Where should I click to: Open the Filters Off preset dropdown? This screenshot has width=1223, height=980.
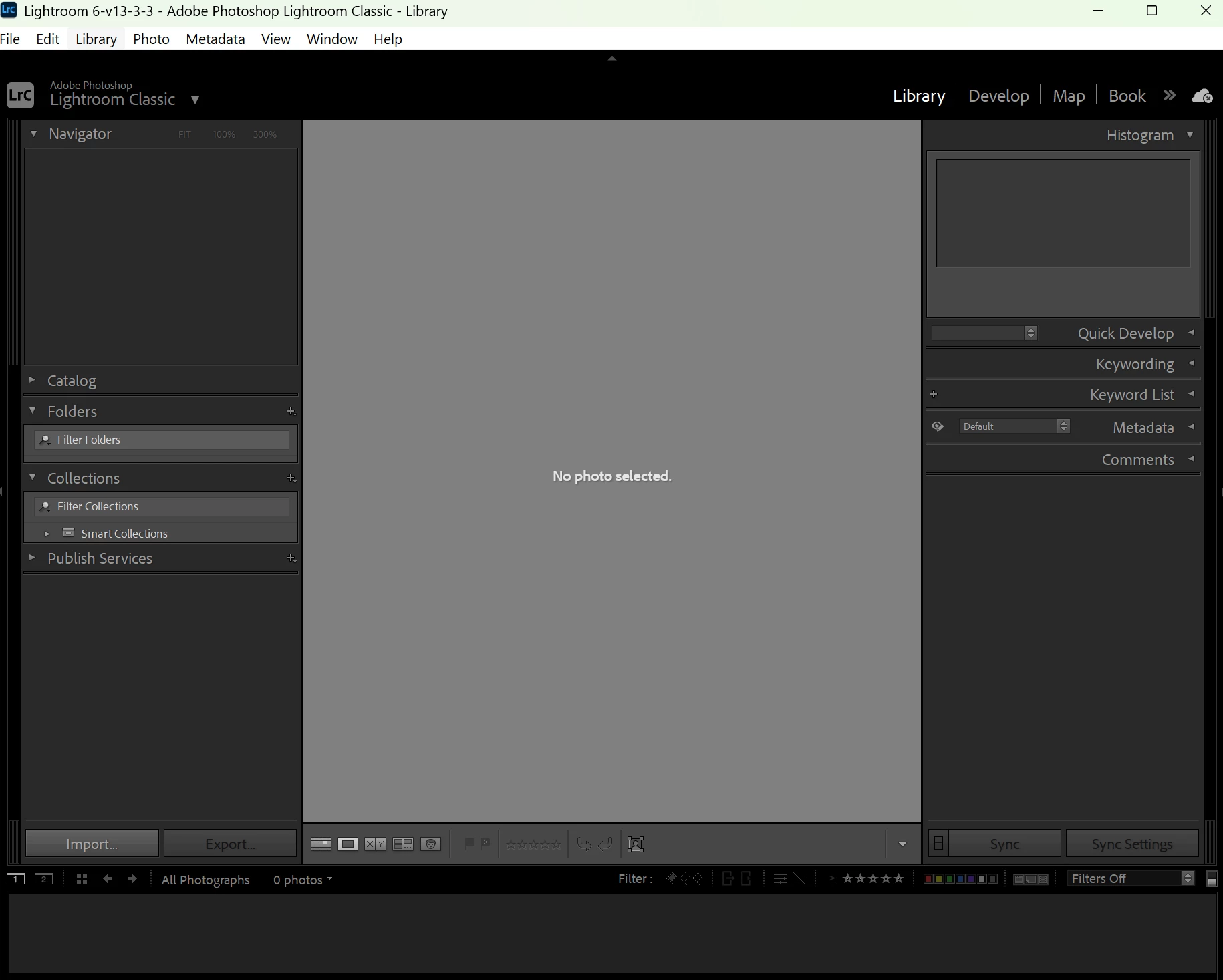(1131, 878)
